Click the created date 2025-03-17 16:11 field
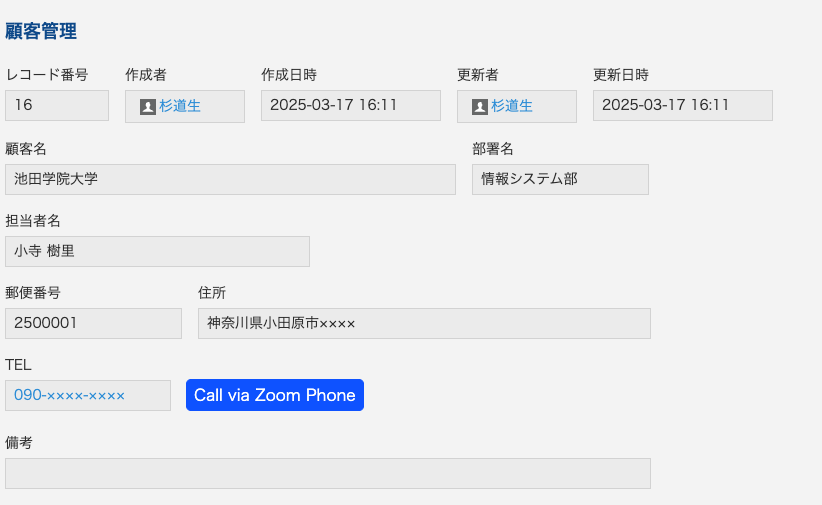 351,105
